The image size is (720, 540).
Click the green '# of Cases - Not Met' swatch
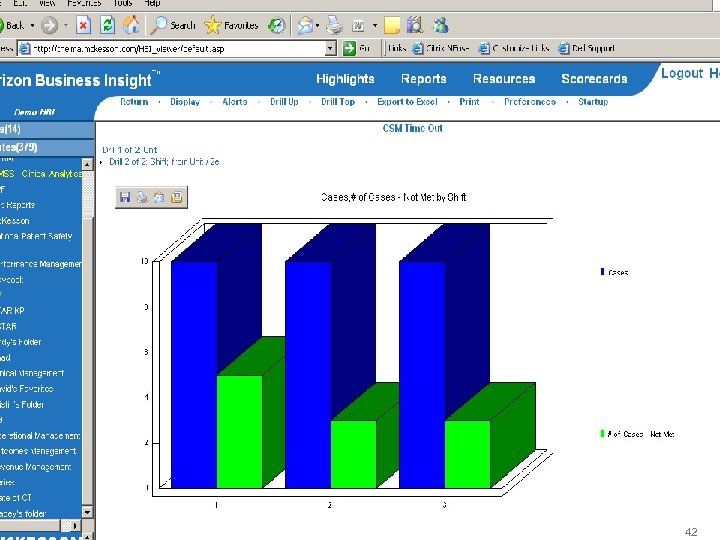602,433
